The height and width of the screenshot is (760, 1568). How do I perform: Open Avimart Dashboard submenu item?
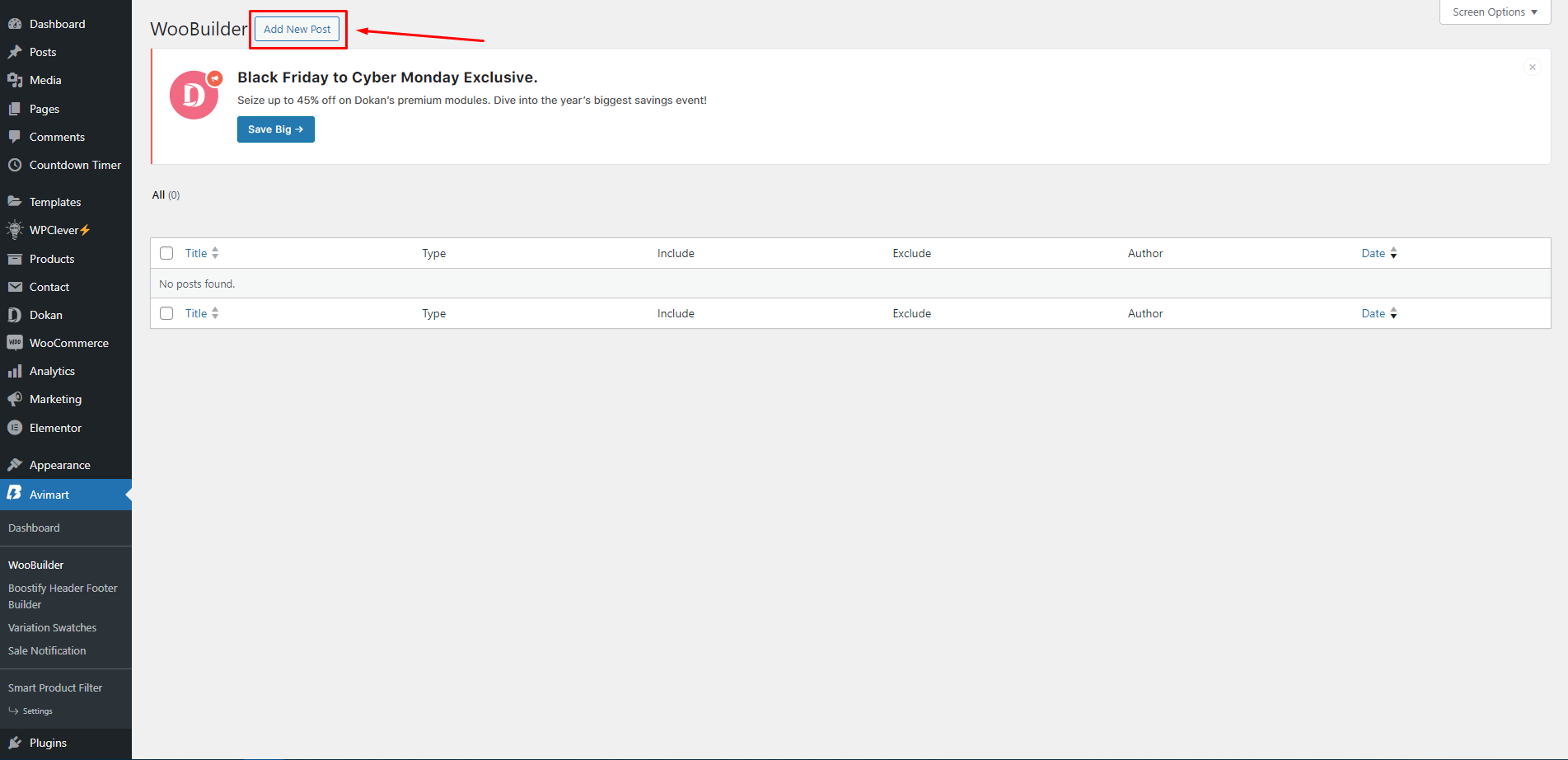[34, 528]
